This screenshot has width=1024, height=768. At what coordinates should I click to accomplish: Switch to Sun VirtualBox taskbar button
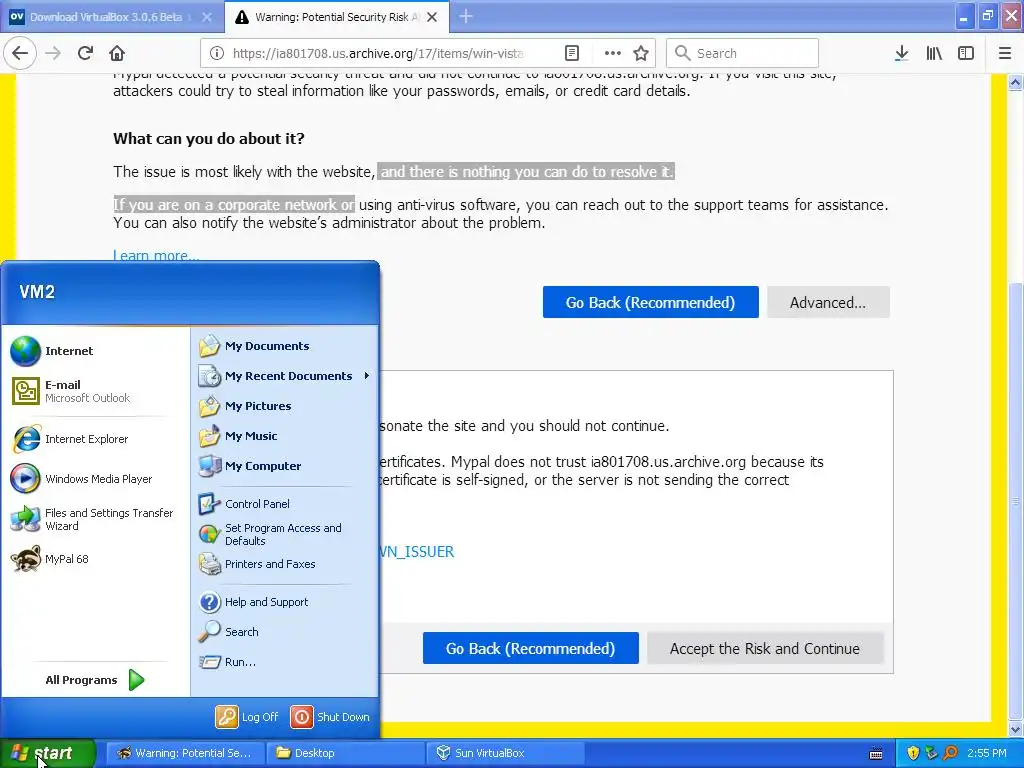tap(505, 753)
